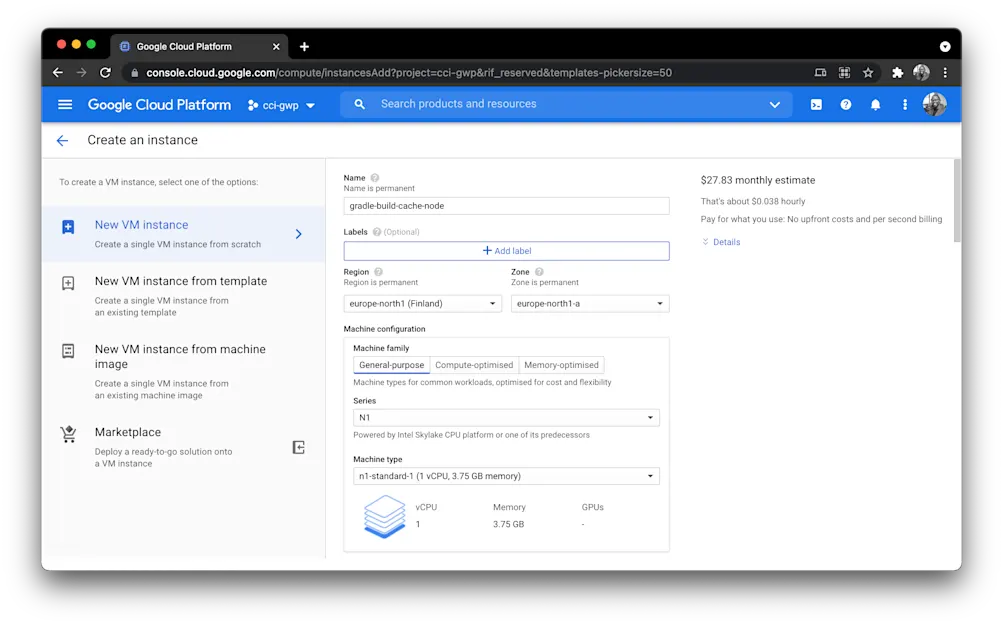Switch to the Memory-optimised machine family tab

coord(560,364)
